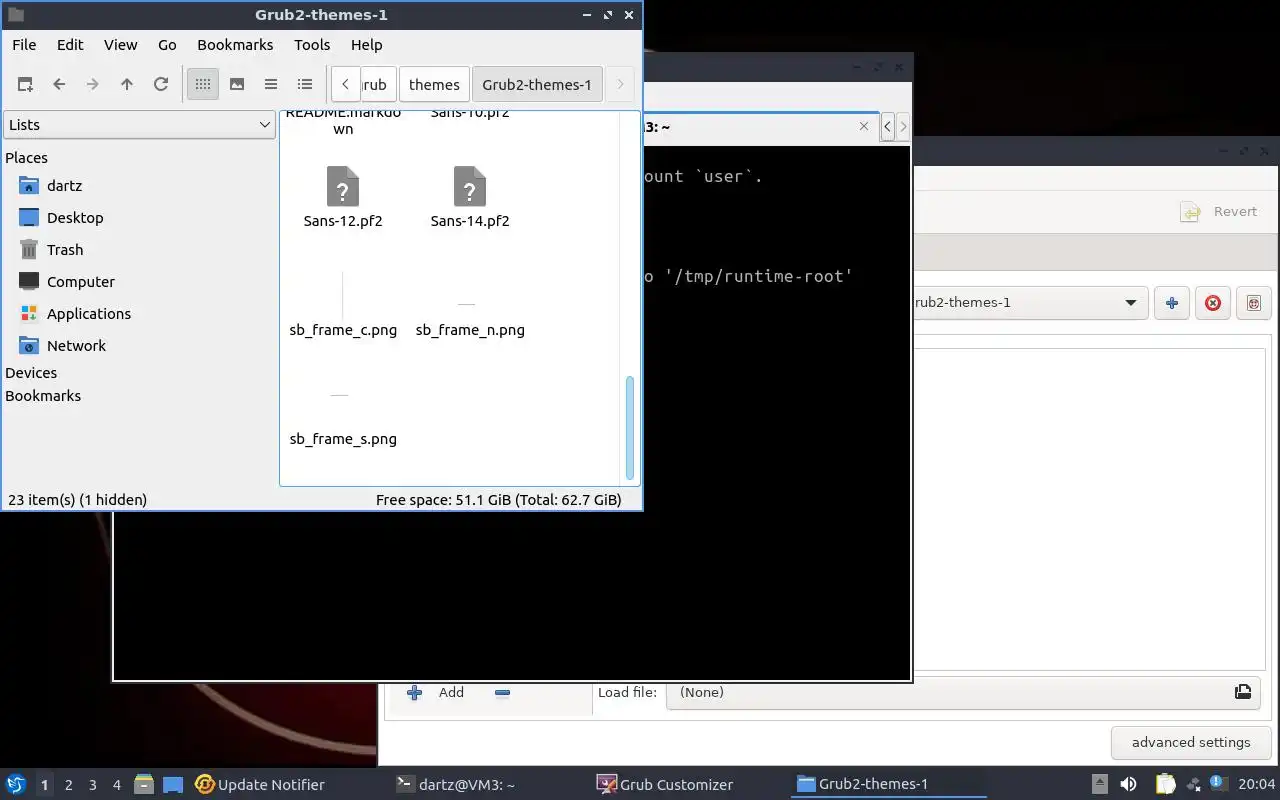
Task: Switch to thumbnail view mode
Action: pyautogui.click(x=237, y=85)
